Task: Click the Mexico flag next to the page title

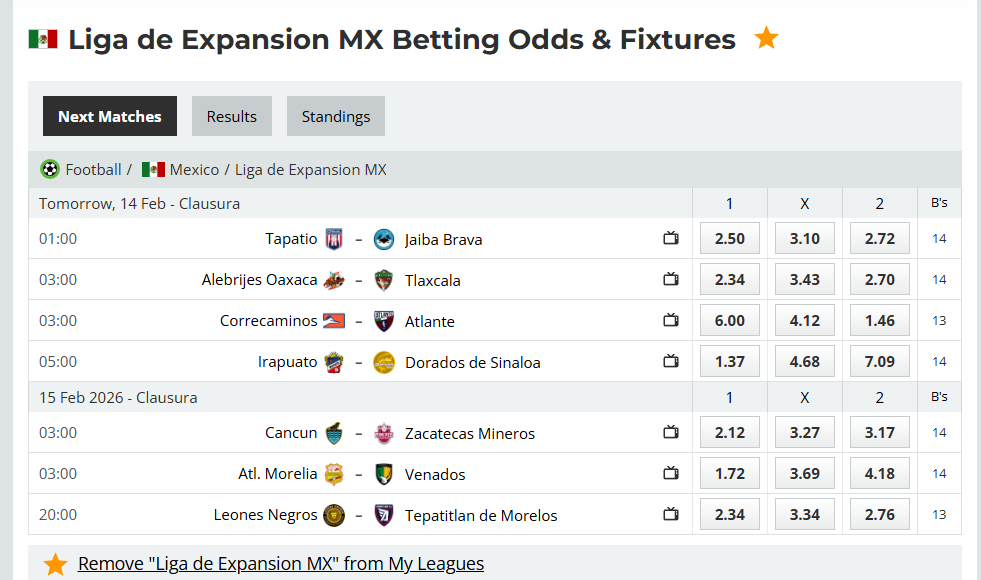Action: (x=41, y=39)
